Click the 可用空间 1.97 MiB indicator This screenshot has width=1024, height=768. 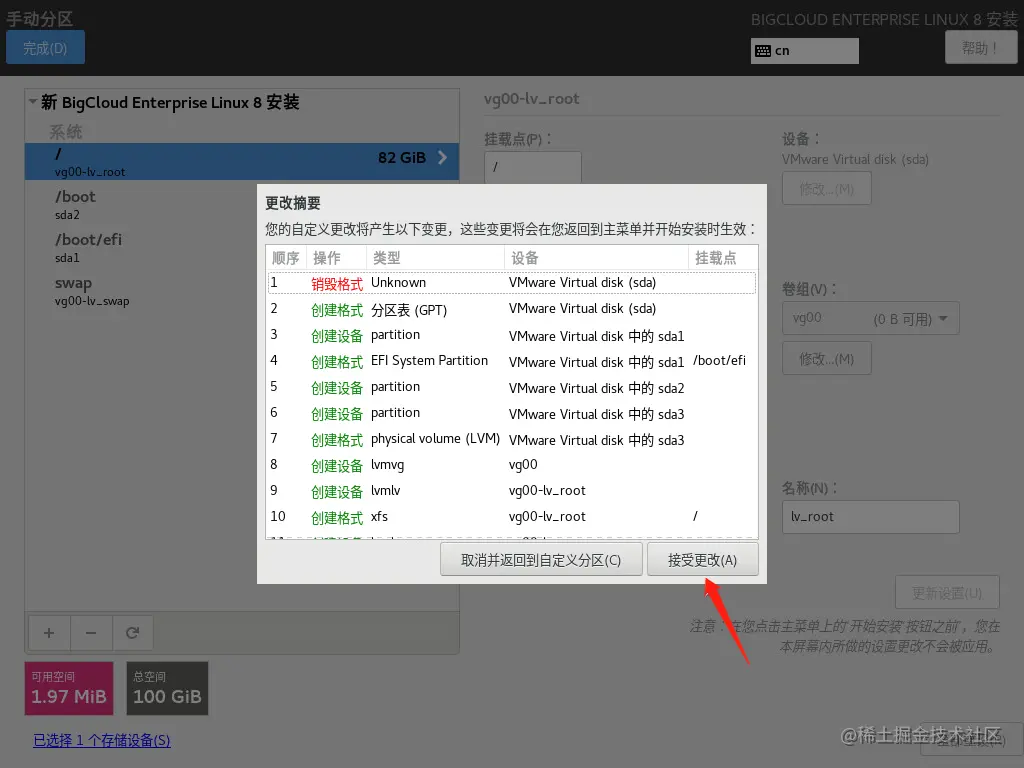(x=69, y=688)
